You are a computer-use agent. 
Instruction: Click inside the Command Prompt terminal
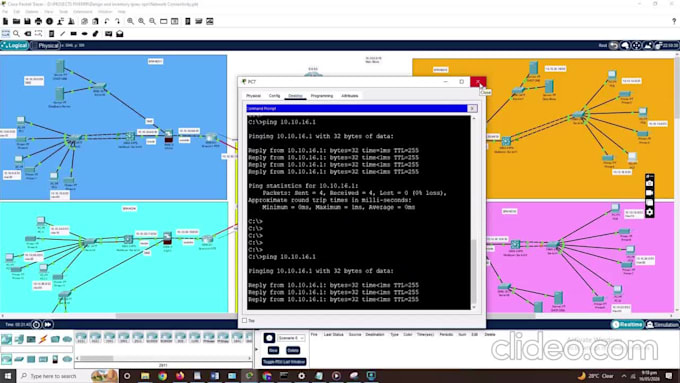(358, 212)
